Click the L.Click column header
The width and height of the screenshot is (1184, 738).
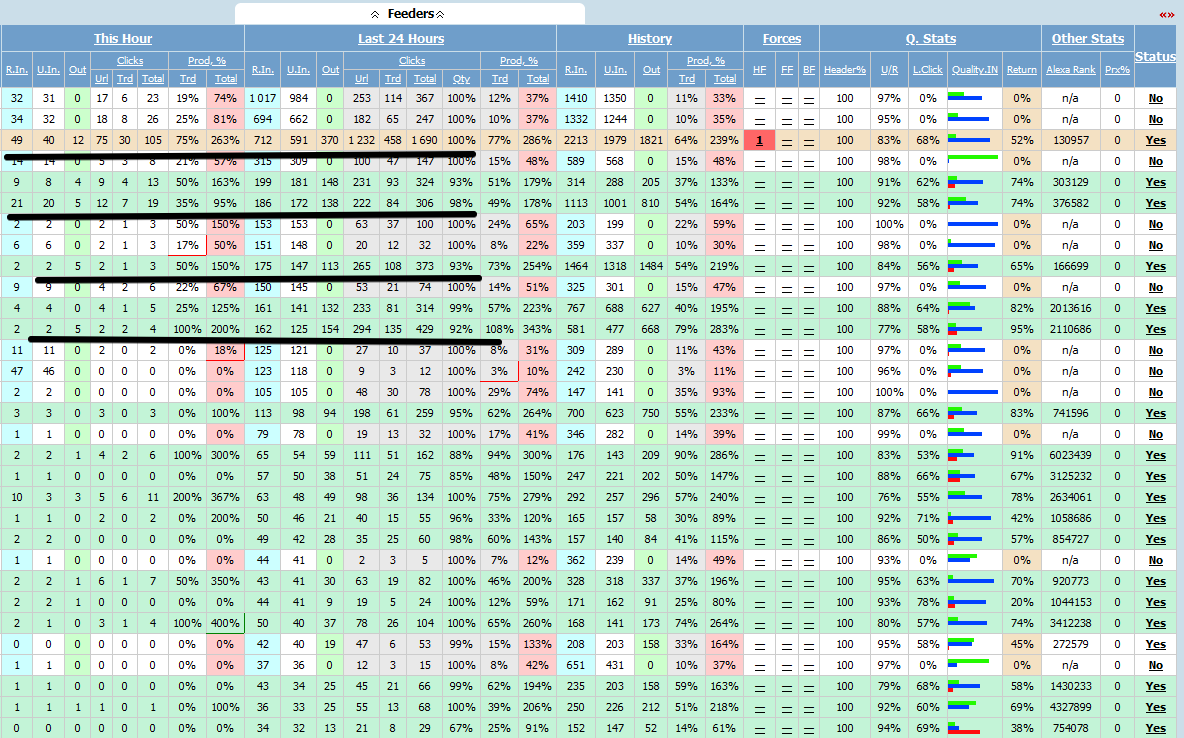pos(928,69)
